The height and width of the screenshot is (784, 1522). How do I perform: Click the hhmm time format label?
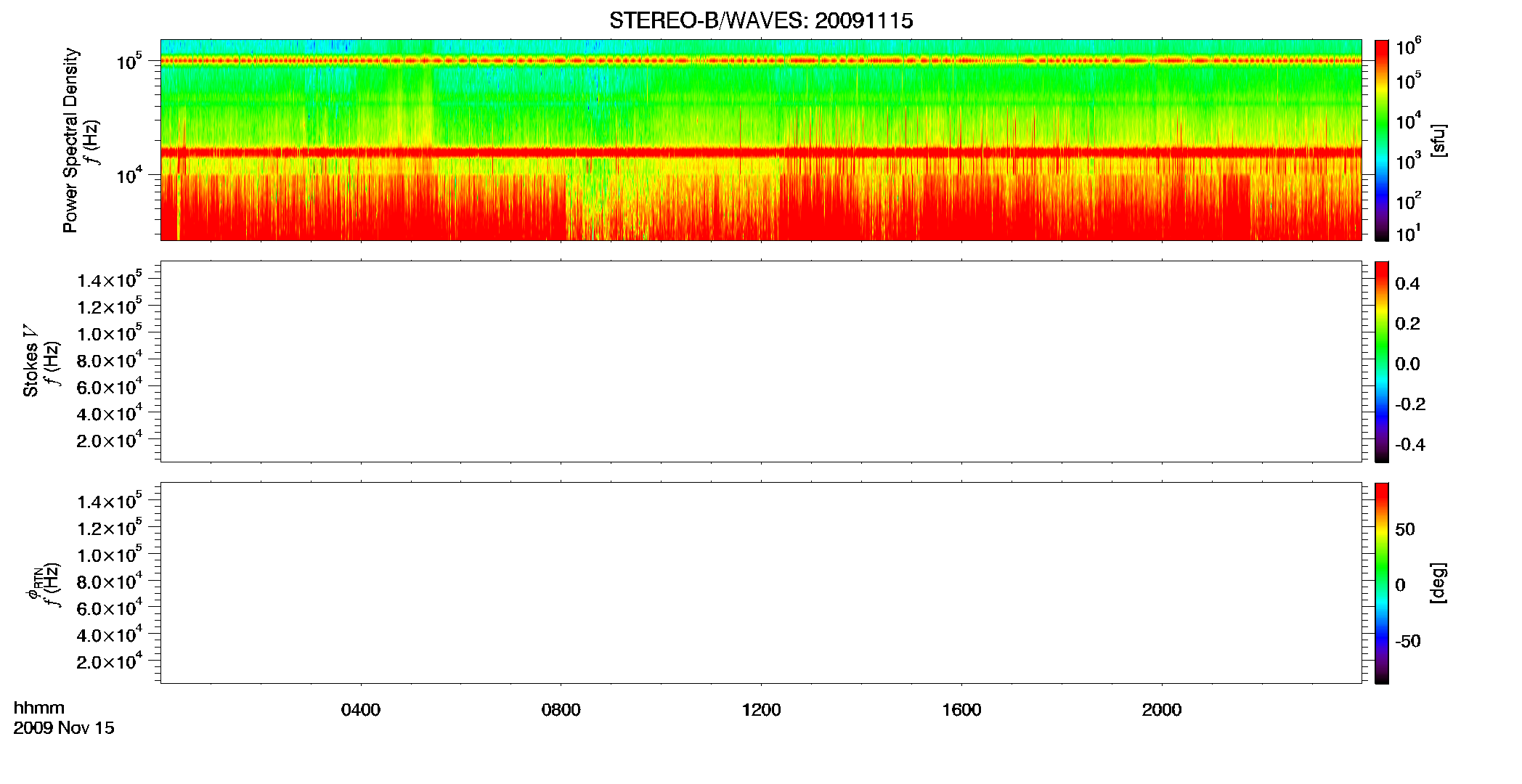coord(39,708)
